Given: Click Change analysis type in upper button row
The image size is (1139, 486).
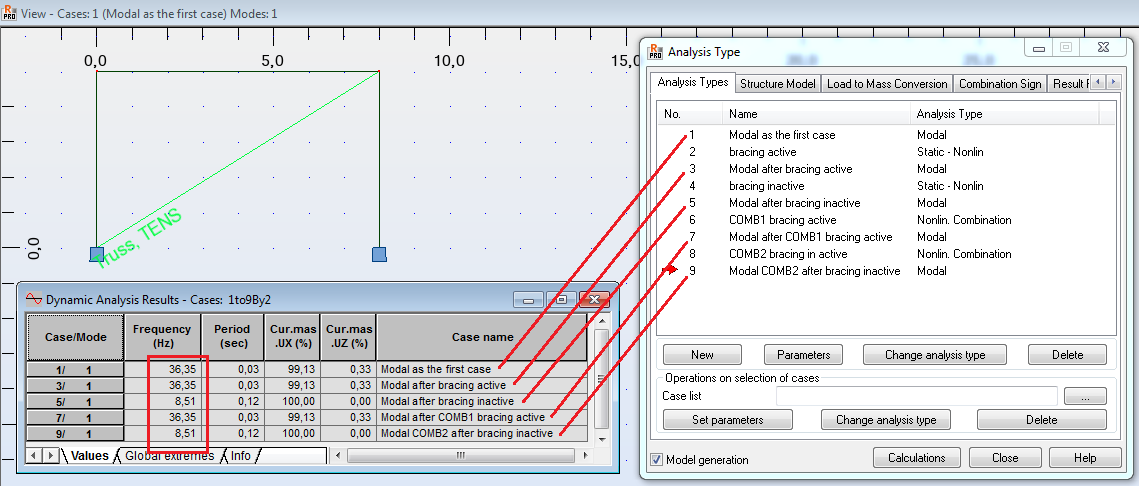Looking at the screenshot, I should (x=935, y=355).
